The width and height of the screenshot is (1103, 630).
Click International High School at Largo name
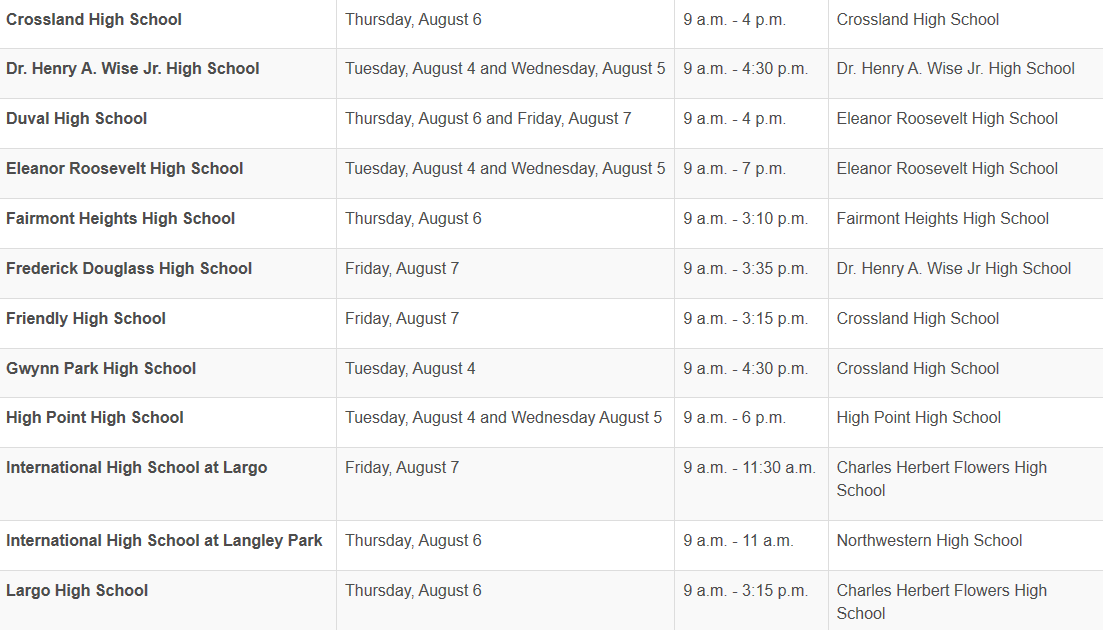click(x=137, y=468)
